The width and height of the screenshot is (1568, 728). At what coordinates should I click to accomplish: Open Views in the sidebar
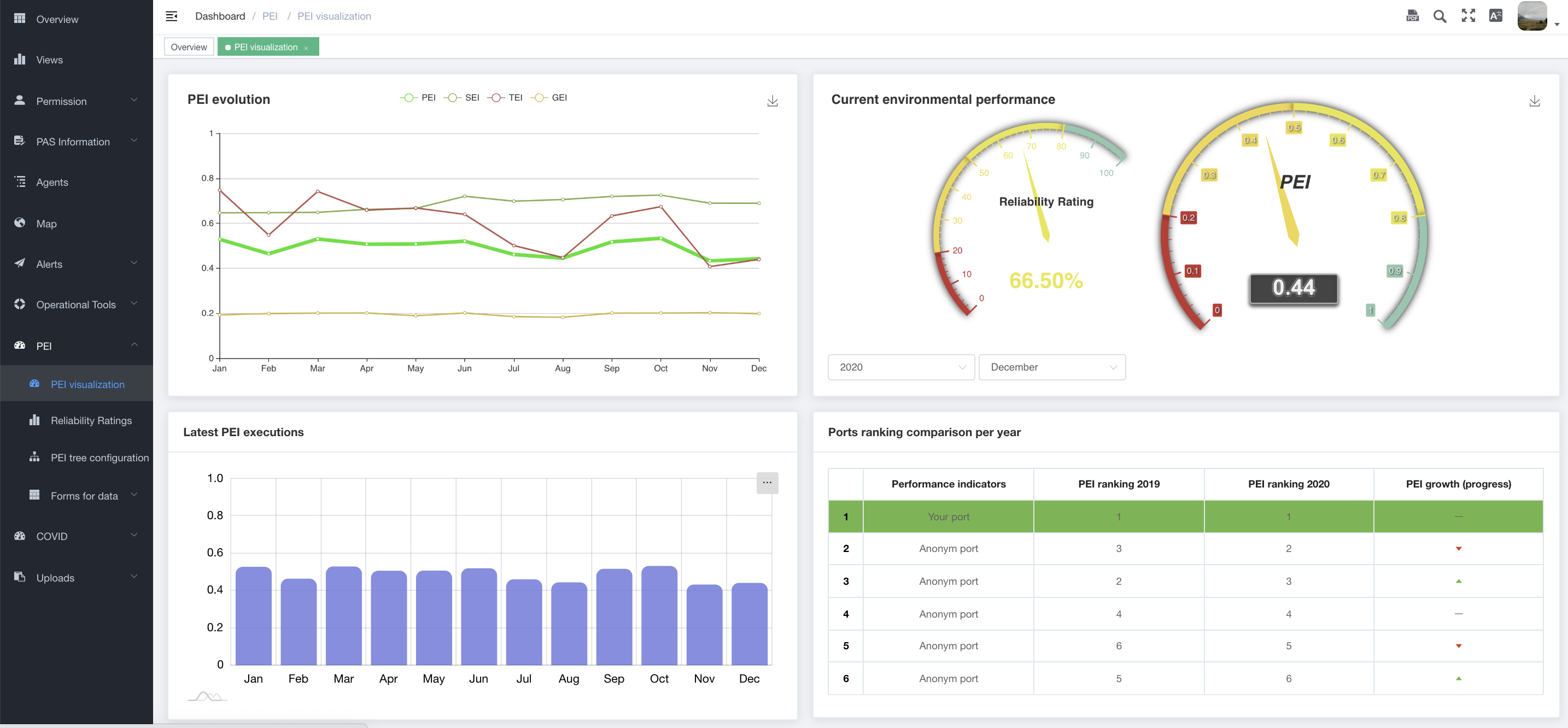(76, 60)
